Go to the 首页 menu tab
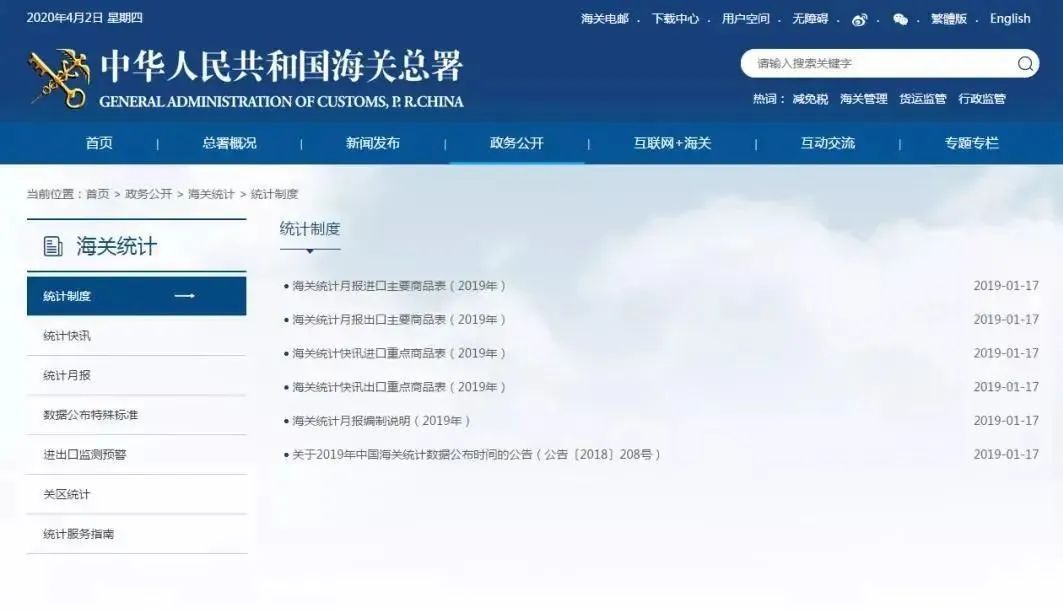 (98, 142)
